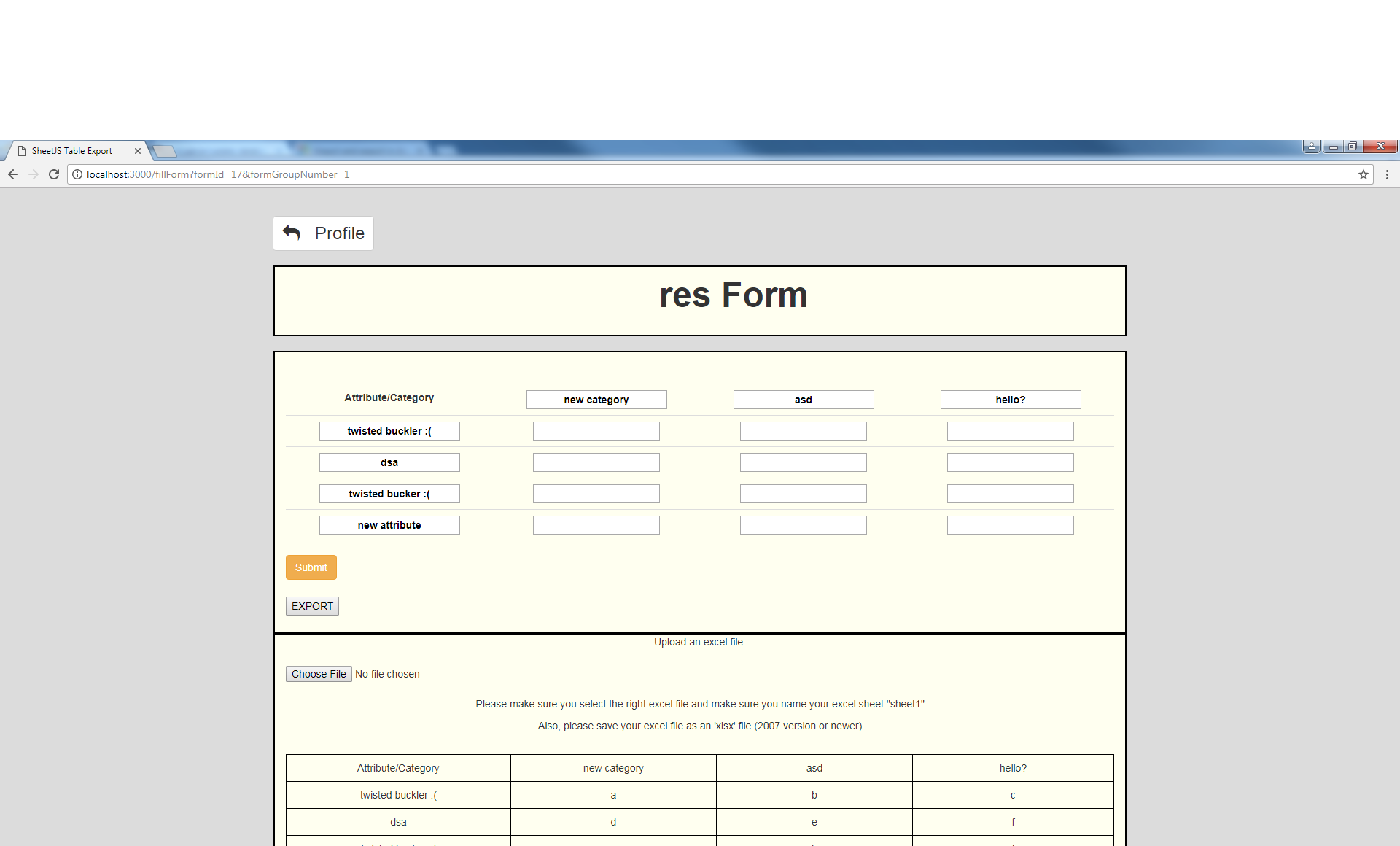Viewport: 1400px width, 846px height.
Task: Click the browser forward arrow
Action: 34,174
